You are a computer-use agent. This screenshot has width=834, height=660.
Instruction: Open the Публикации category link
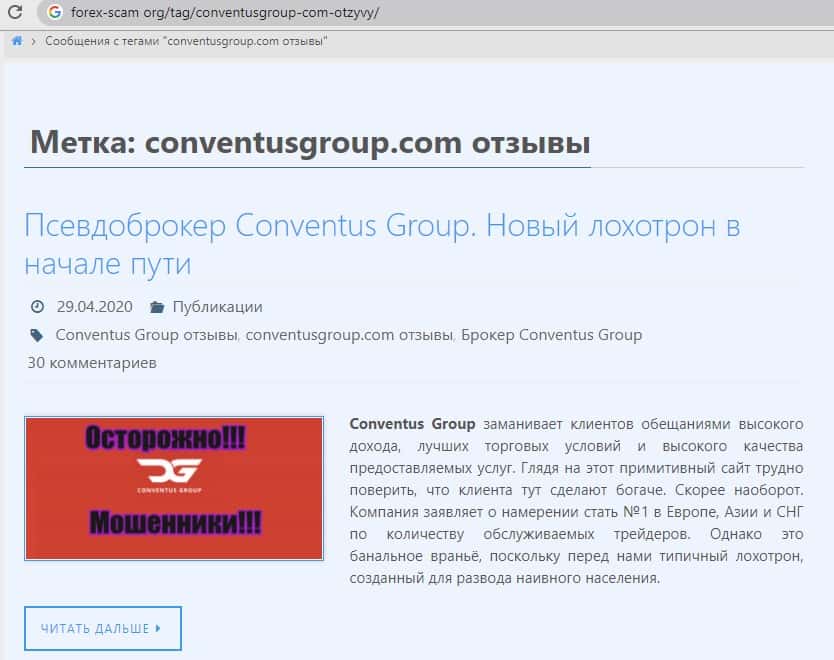tap(218, 307)
